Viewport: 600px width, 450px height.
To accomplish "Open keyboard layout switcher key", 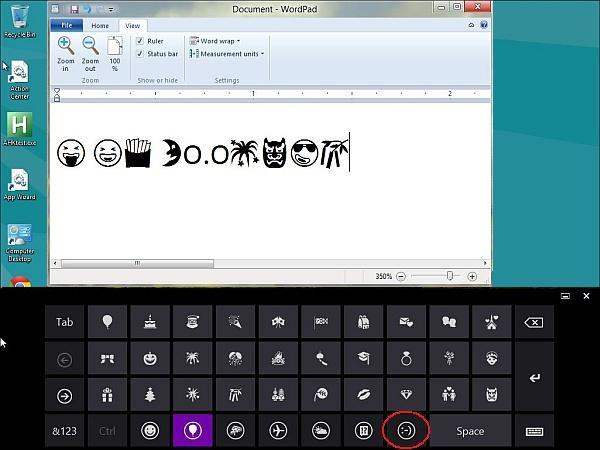I will (x=534, y=431).
